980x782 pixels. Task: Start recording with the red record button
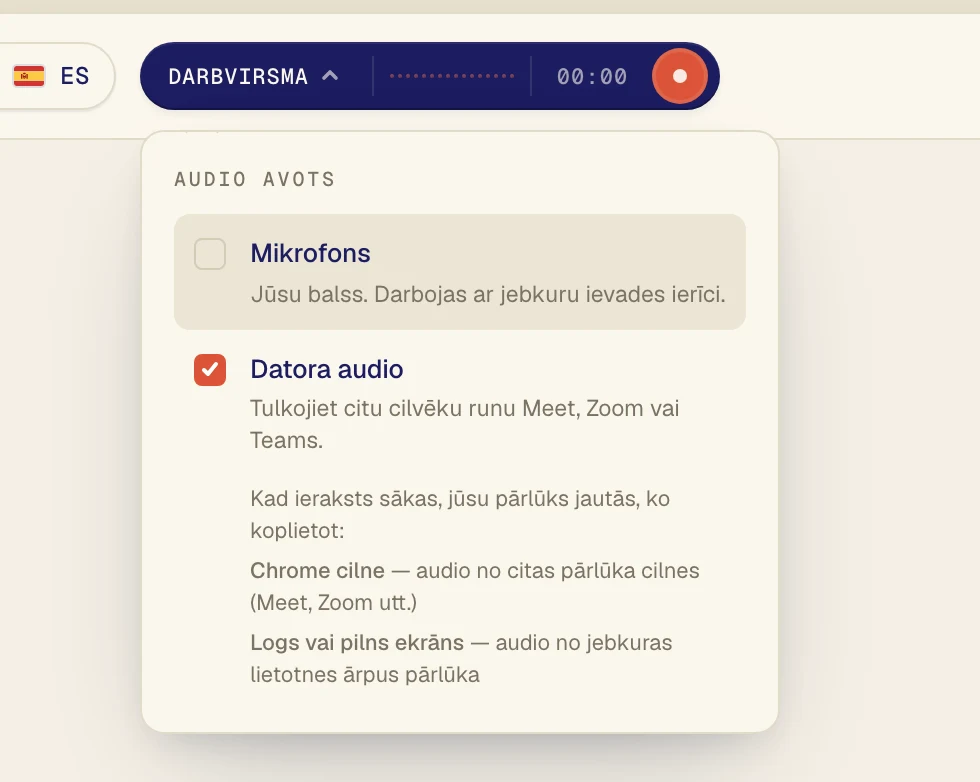(679, 76)
